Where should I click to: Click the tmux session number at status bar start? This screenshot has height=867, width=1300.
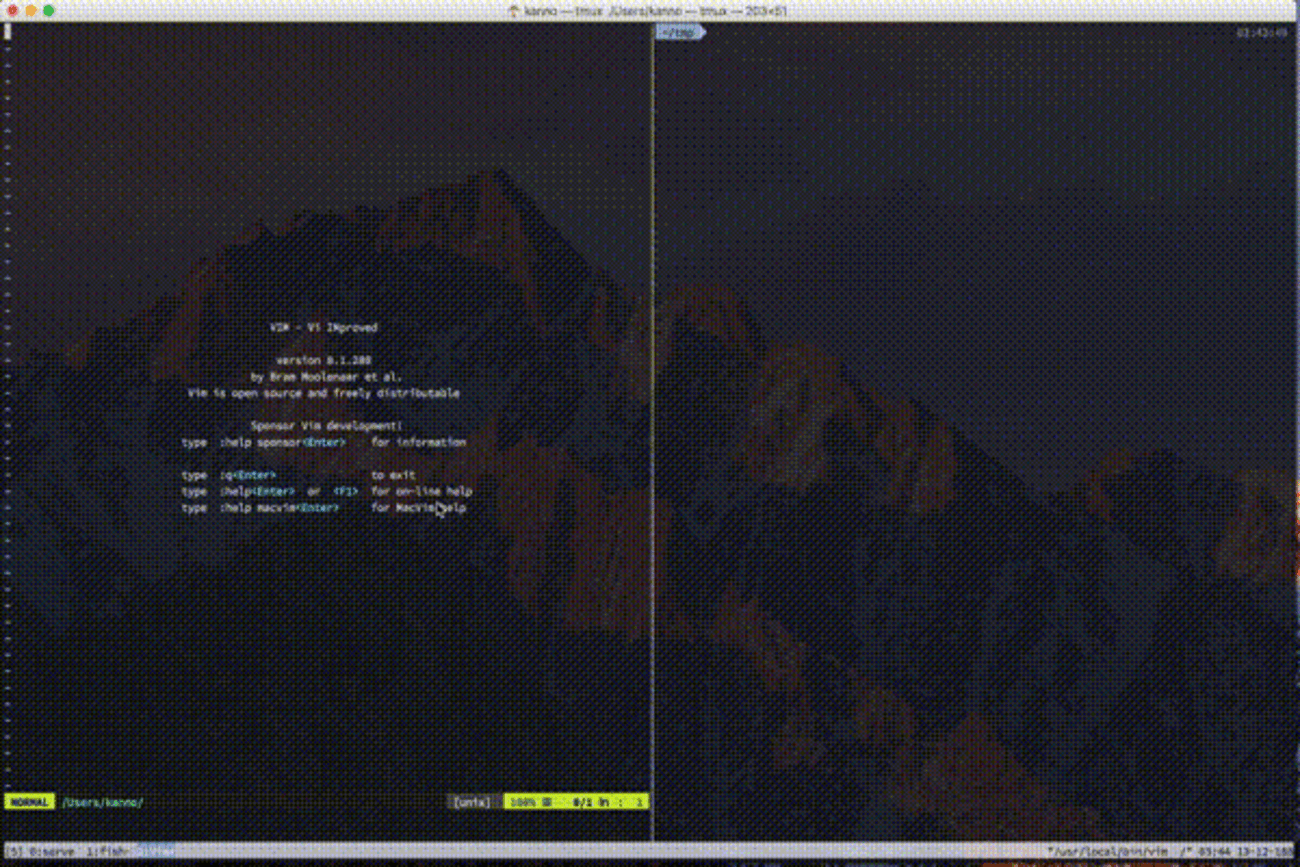tap(13, 851)
